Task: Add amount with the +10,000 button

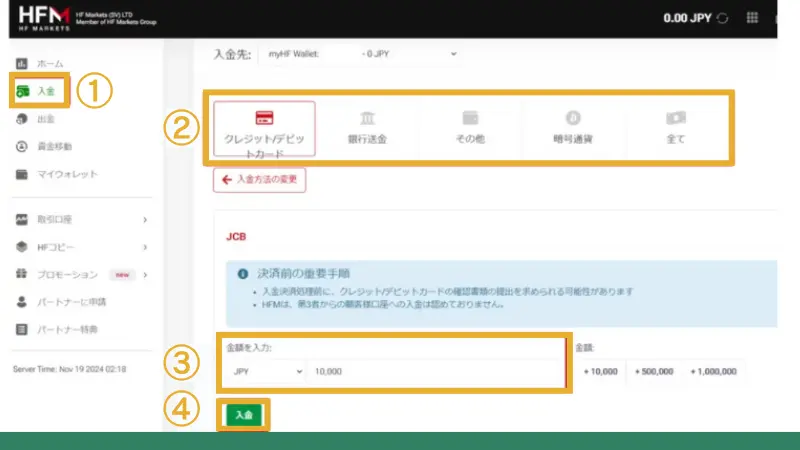Action: pyautogui.click(x=601, y=371)
